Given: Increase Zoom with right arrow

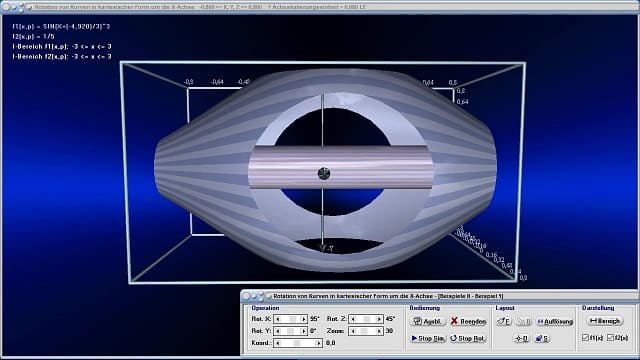Looking at the screenshot, I should 379,331.
